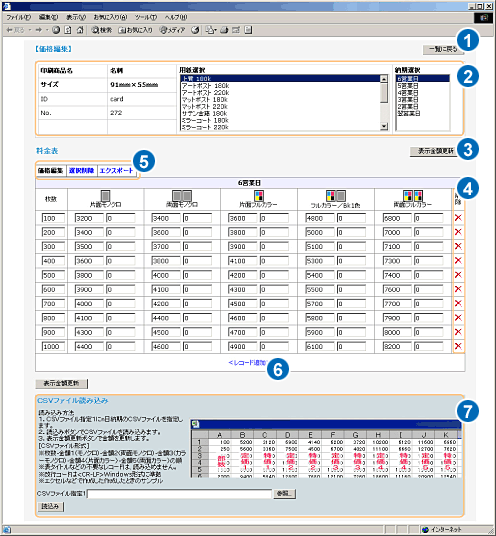Click the price field showing 8200
The width and height of the screenshot is (496, 536).
click(397, 346)
